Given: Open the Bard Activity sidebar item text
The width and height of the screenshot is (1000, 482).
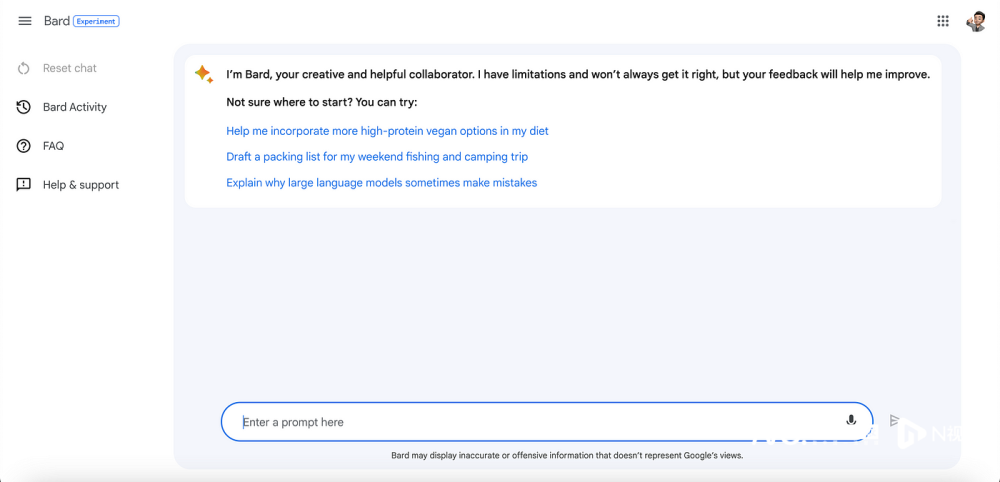Looking at the screenshot, I should [75, 107].
